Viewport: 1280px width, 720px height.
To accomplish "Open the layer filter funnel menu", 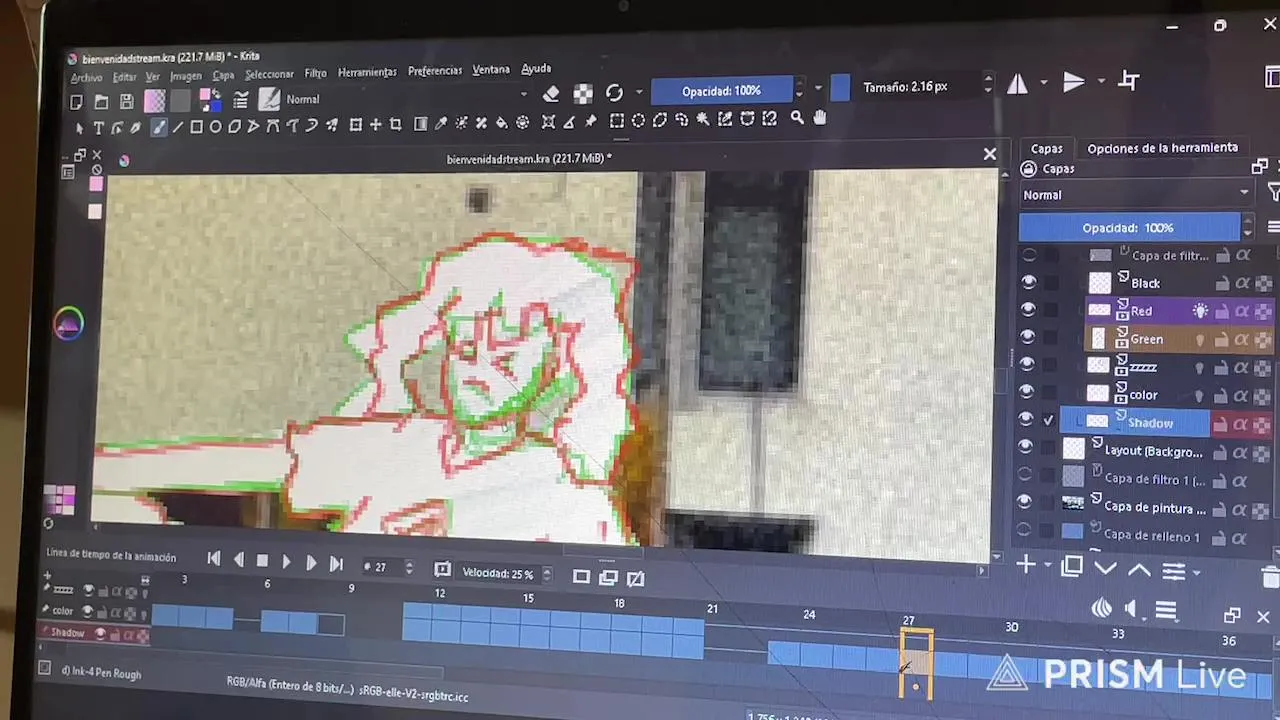I will [1273, 192].
